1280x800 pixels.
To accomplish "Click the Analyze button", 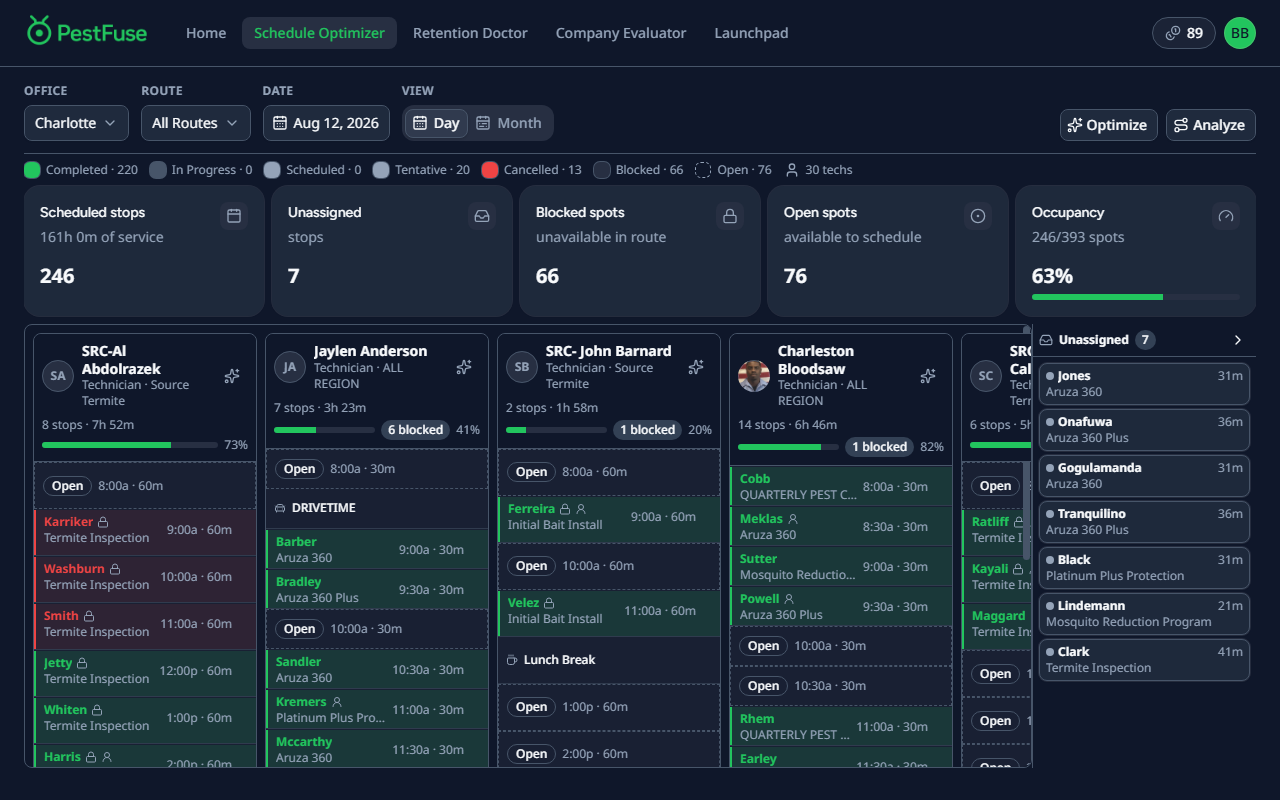I will (1210, 125).
